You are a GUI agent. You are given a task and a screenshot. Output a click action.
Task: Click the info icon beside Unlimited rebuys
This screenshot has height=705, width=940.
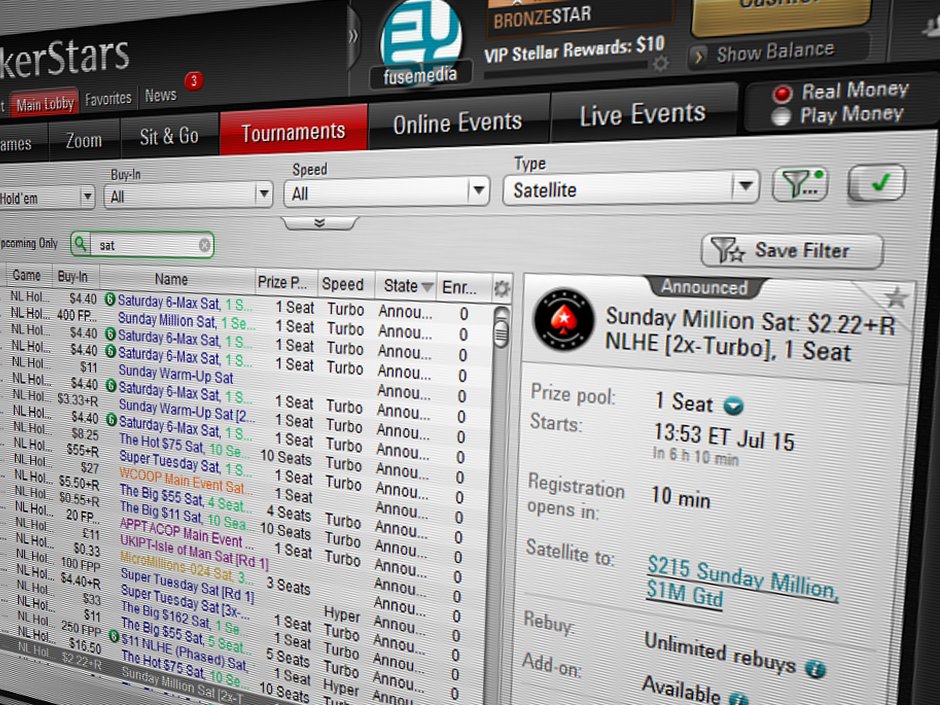(x=815, y=668)
